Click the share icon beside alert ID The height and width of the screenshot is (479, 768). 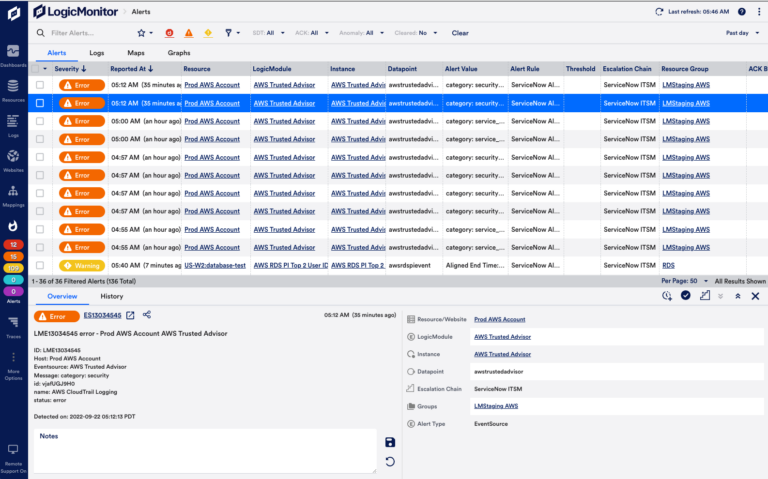(147, 315)
